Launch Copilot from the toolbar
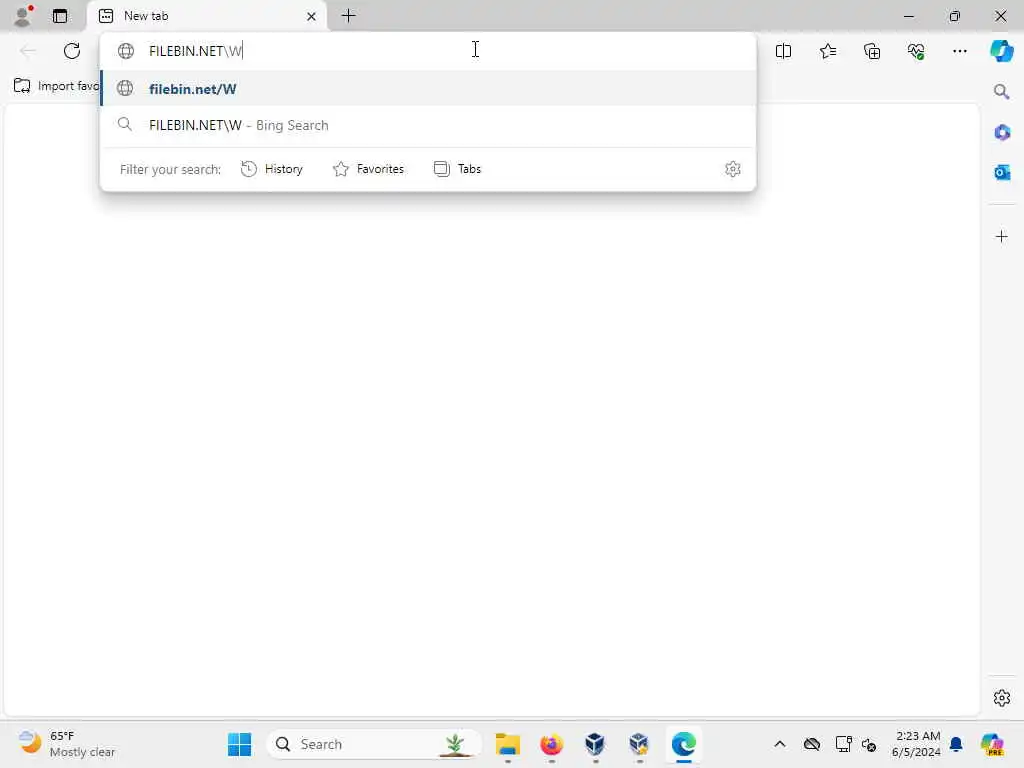This screenshot has width=1024, height=768. [1001, 51]
